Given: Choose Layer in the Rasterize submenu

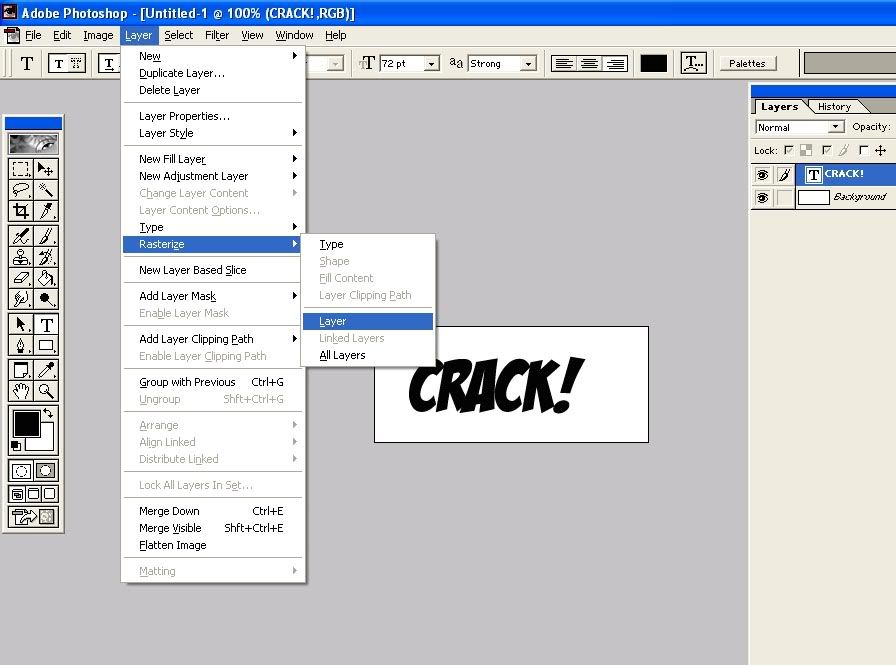Looking at the screenshot, I should click(368, 321).
